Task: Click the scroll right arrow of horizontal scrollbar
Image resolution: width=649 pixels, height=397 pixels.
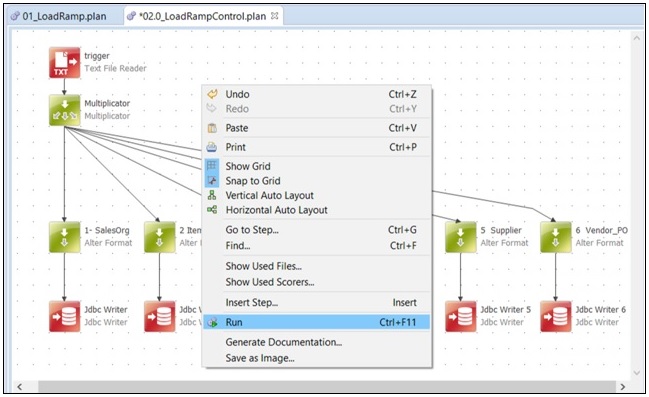Action: click(623, 387)
